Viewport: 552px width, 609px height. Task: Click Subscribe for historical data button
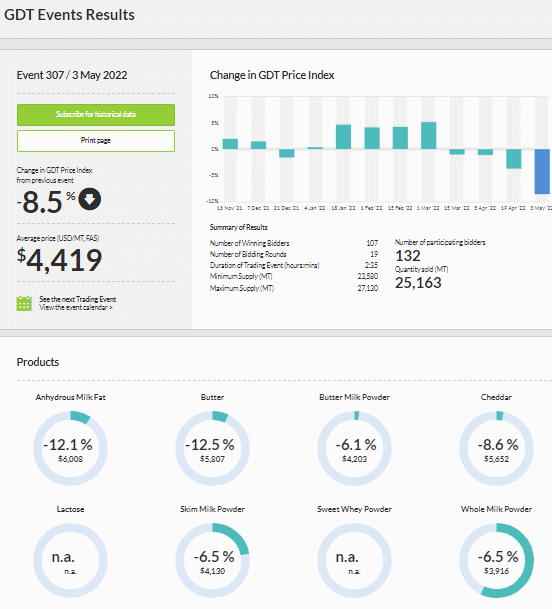pyautogui.click(x=96, y=115)
